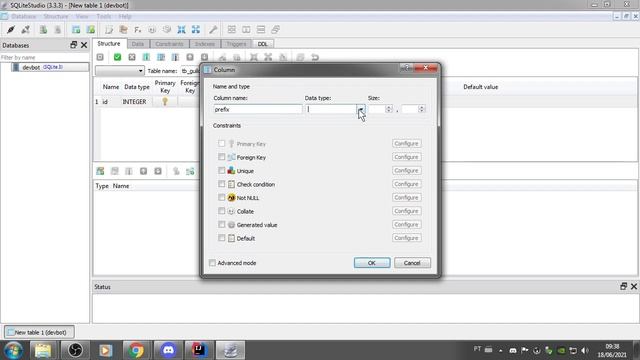Open the function editor (F.) icon
The width and height of the screenshot is (640, 360).
(138, 29)
